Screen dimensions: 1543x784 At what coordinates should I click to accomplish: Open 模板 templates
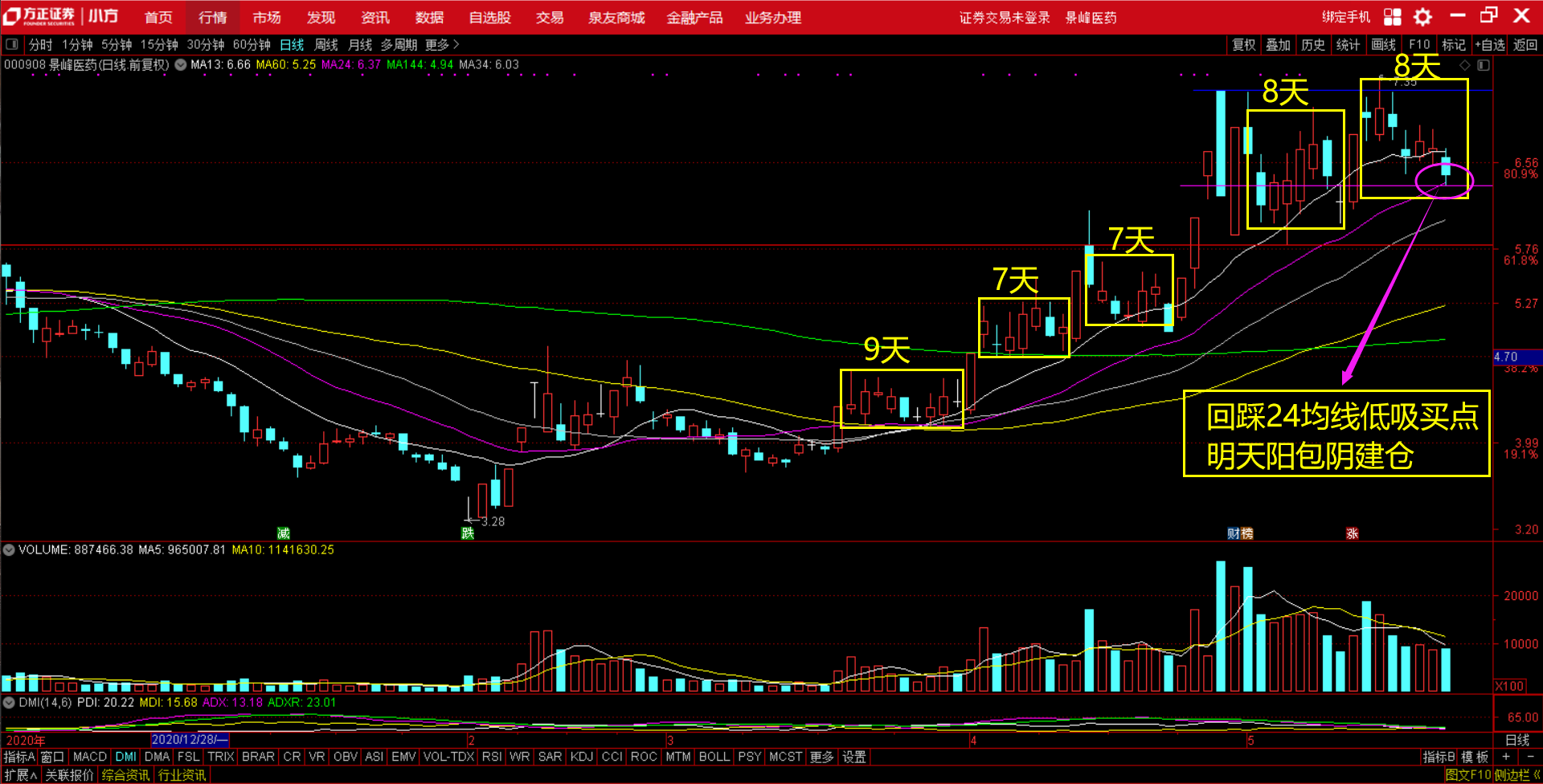click(1475, 757)
